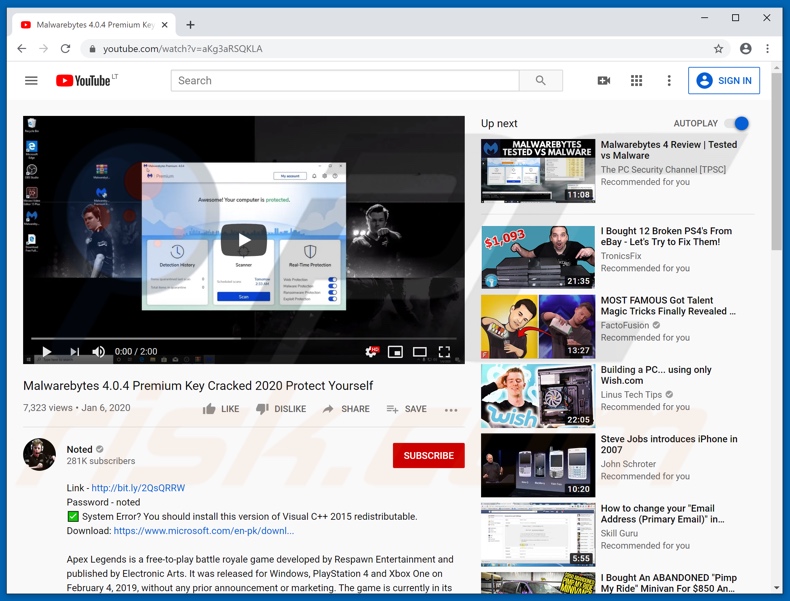The height and width of the screenshot is (601, 790).
Task: Open the Noted channel name link
Action: (80, 449)
